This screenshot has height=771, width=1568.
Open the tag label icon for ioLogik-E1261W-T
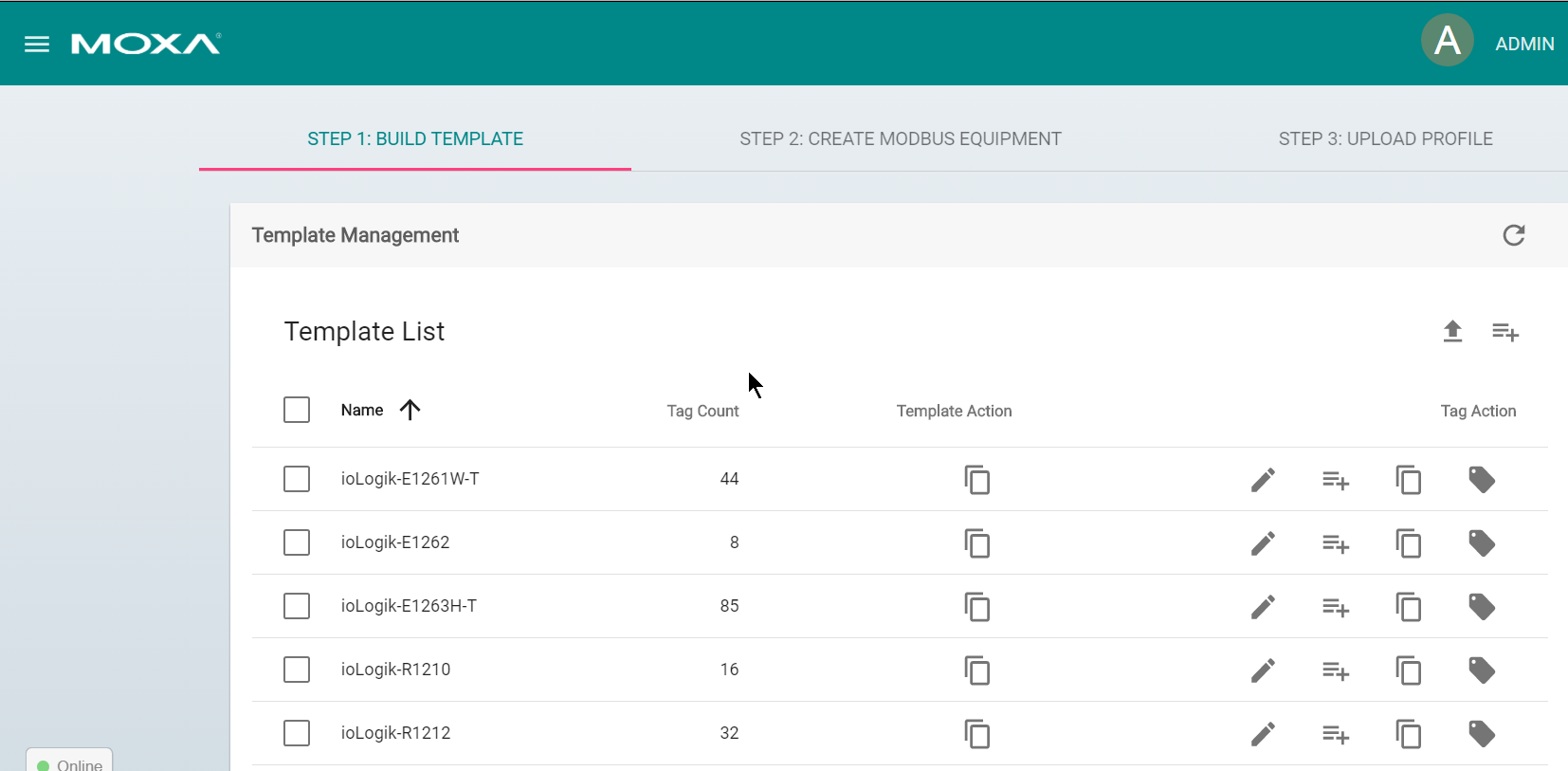coord(1482,480)
